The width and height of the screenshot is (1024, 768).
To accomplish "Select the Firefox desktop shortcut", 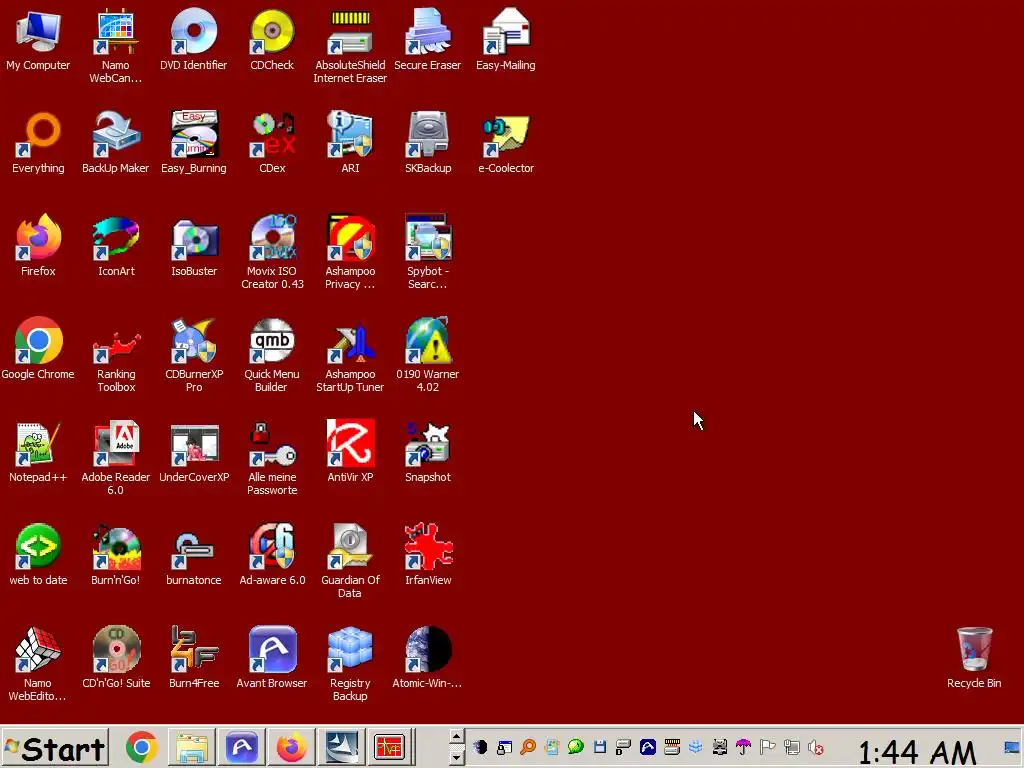I will tap(38, 246).
